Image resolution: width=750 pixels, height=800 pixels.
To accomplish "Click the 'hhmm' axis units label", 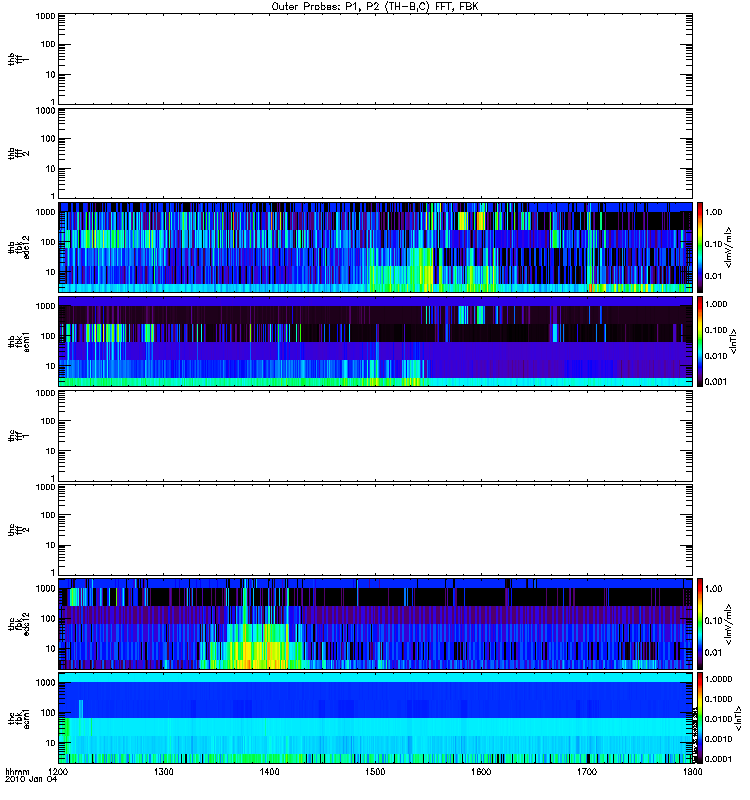I will (x=17, y=771).
